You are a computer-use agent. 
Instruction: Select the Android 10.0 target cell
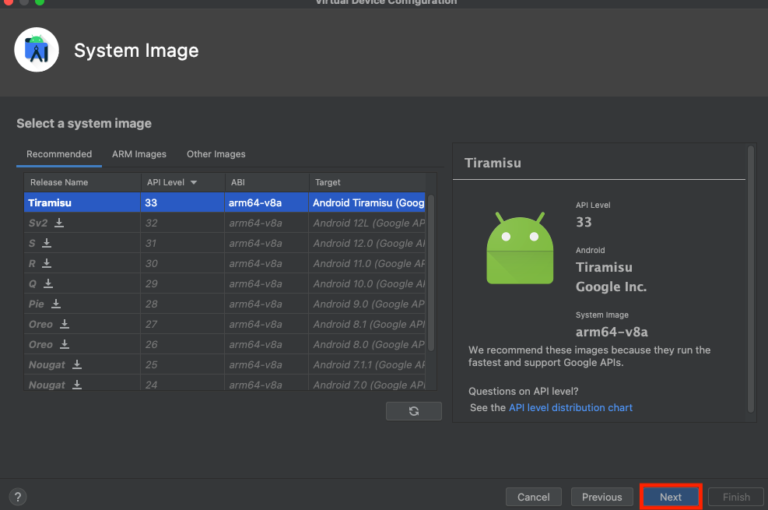point(367,284)
